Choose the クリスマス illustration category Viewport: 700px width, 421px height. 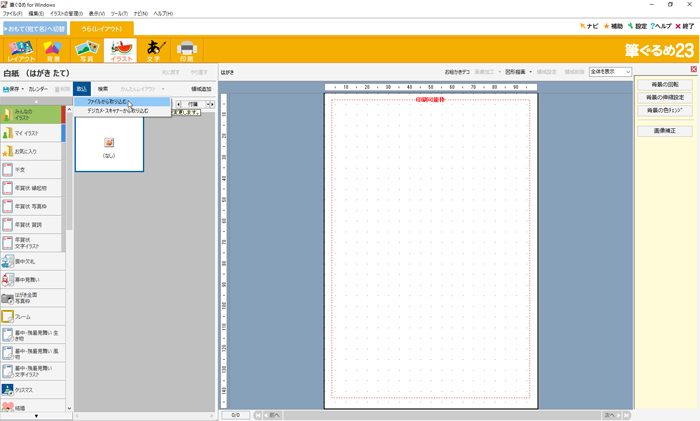click(31, 387)
